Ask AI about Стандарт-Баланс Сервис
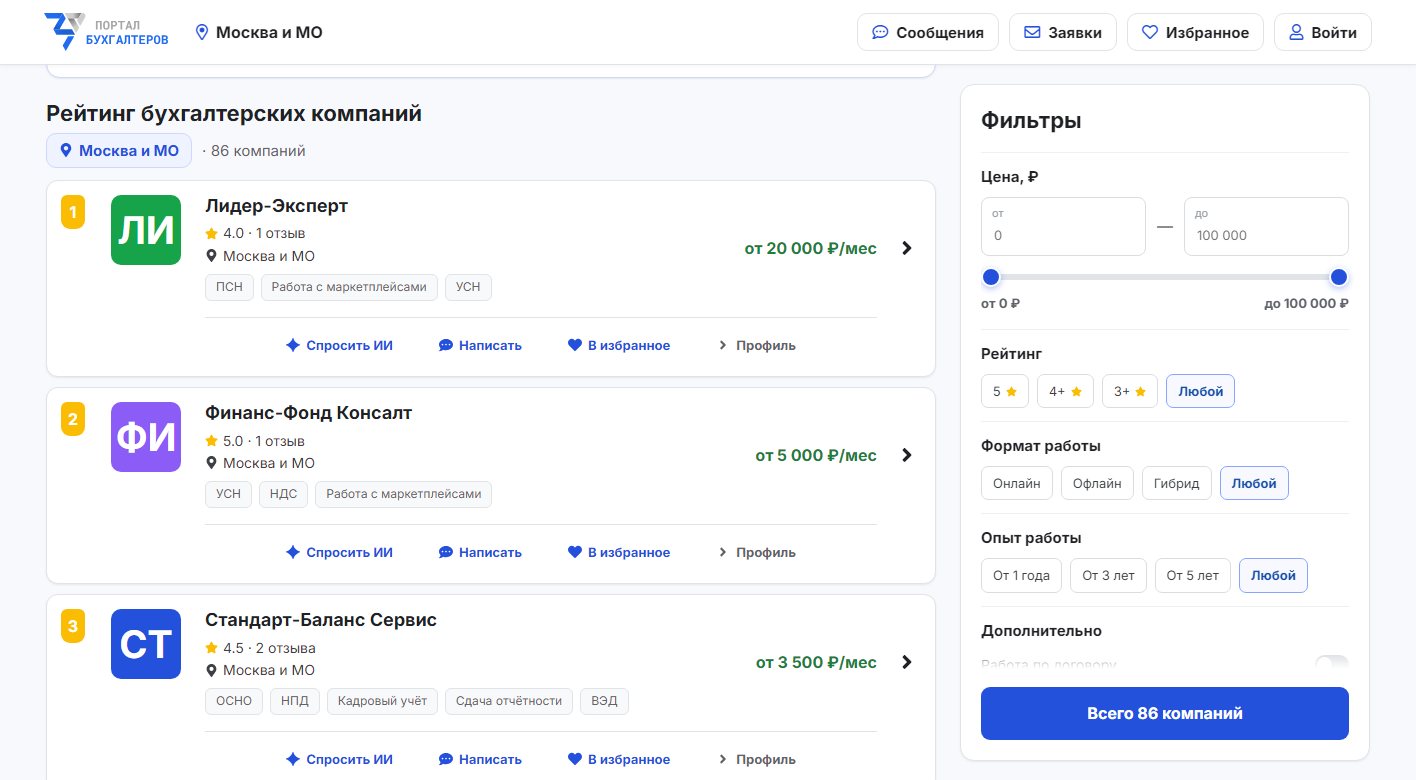This screenshot has height=780, width=1416. (339, 759)
